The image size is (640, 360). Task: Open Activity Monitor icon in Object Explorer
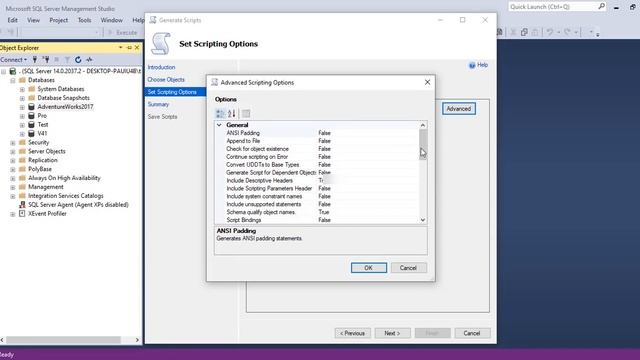coord(89,60)
